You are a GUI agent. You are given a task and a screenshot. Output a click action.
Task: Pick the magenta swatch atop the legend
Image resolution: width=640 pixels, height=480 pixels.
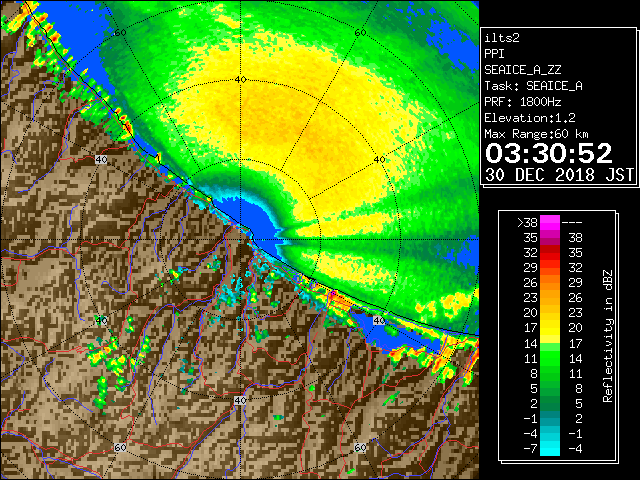(x=550, y=223)
